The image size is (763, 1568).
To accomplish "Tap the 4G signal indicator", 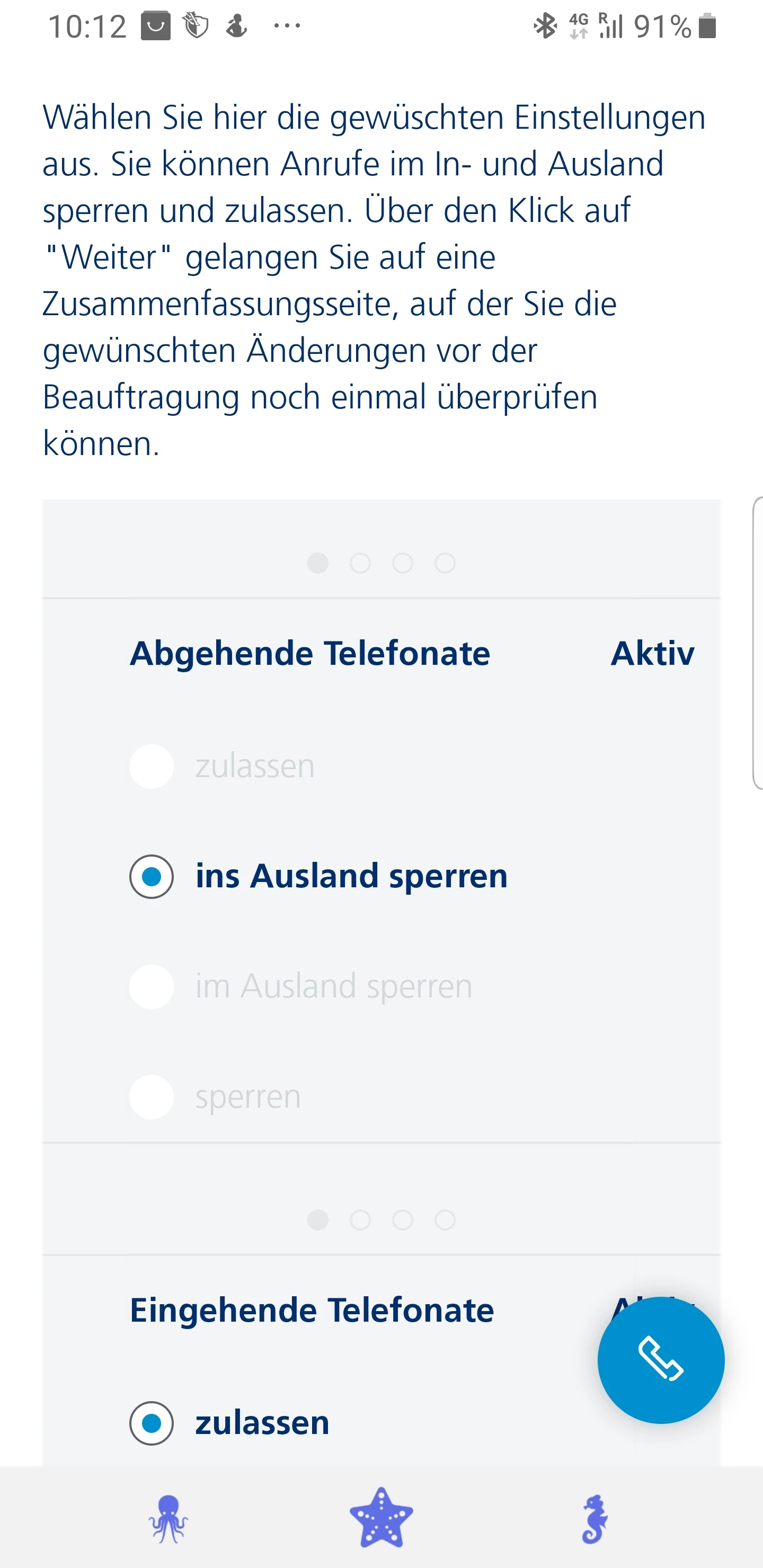I will [579, 26].
